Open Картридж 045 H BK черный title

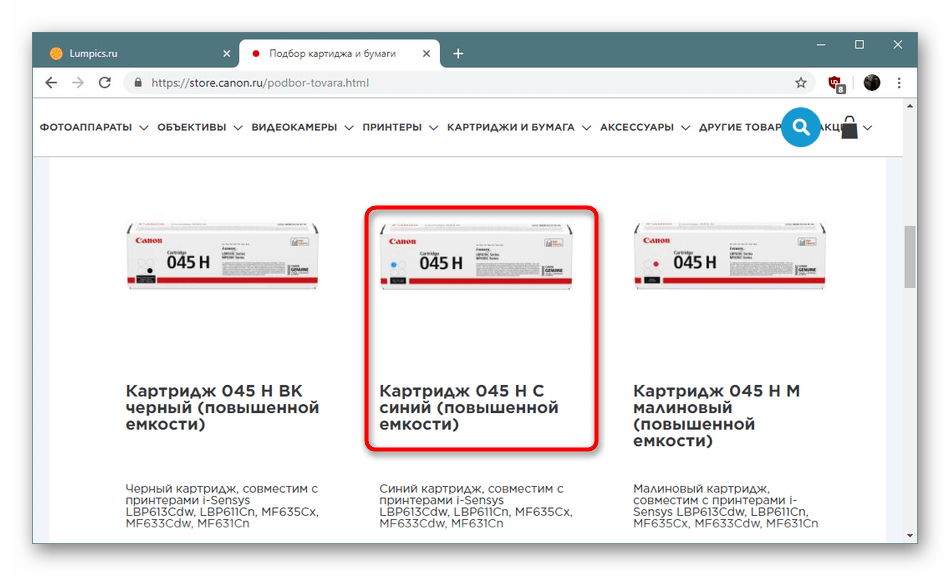222,408
